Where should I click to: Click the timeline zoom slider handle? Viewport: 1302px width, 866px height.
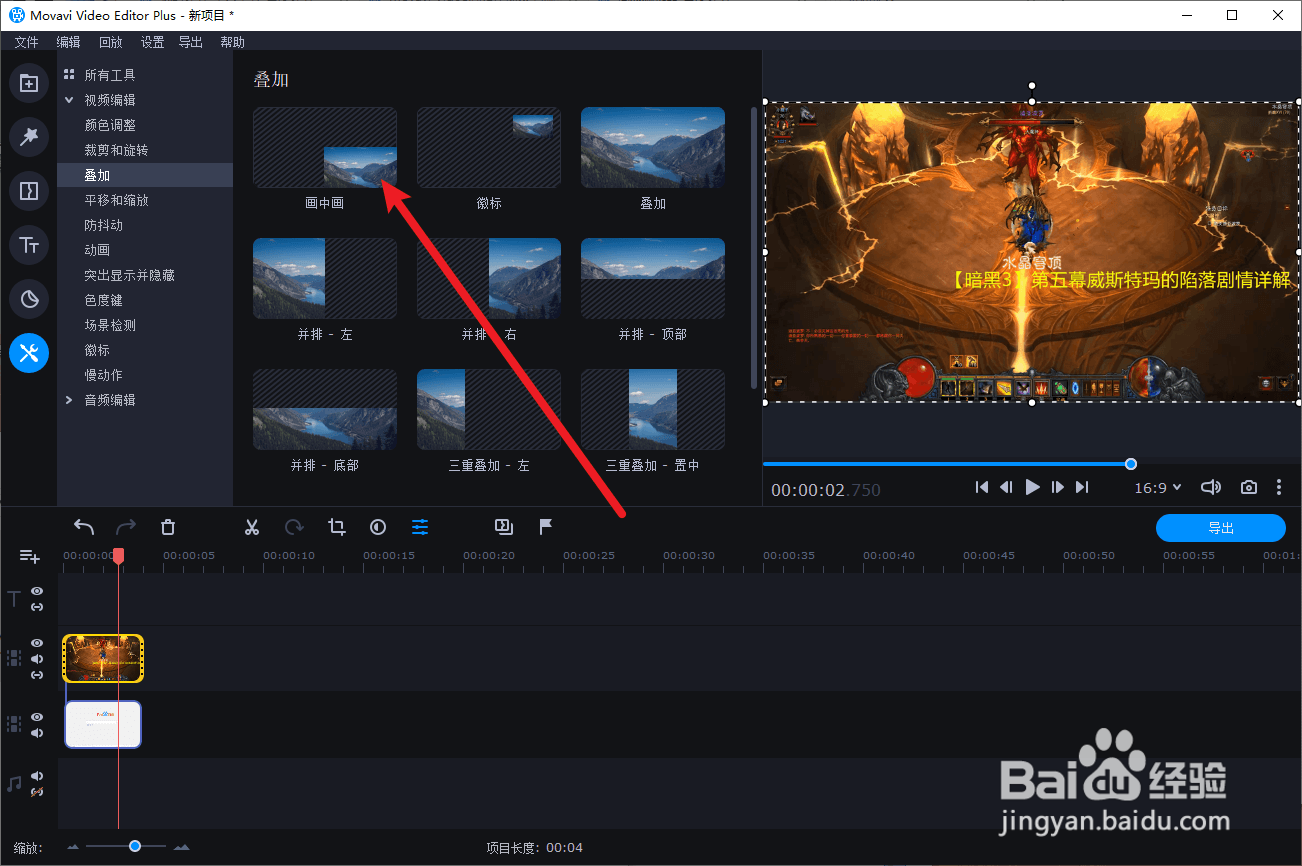pyautogui.click(x=134, y=847)
